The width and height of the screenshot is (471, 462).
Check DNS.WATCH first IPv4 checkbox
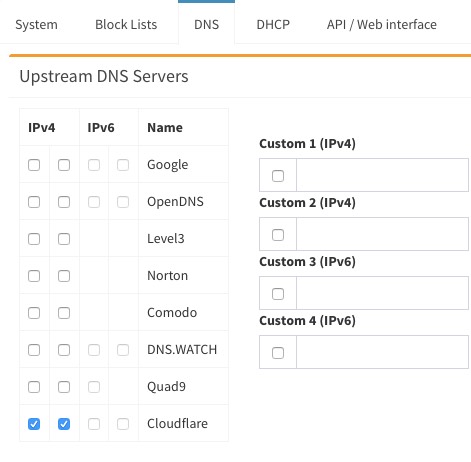click(x=34, y=350)
